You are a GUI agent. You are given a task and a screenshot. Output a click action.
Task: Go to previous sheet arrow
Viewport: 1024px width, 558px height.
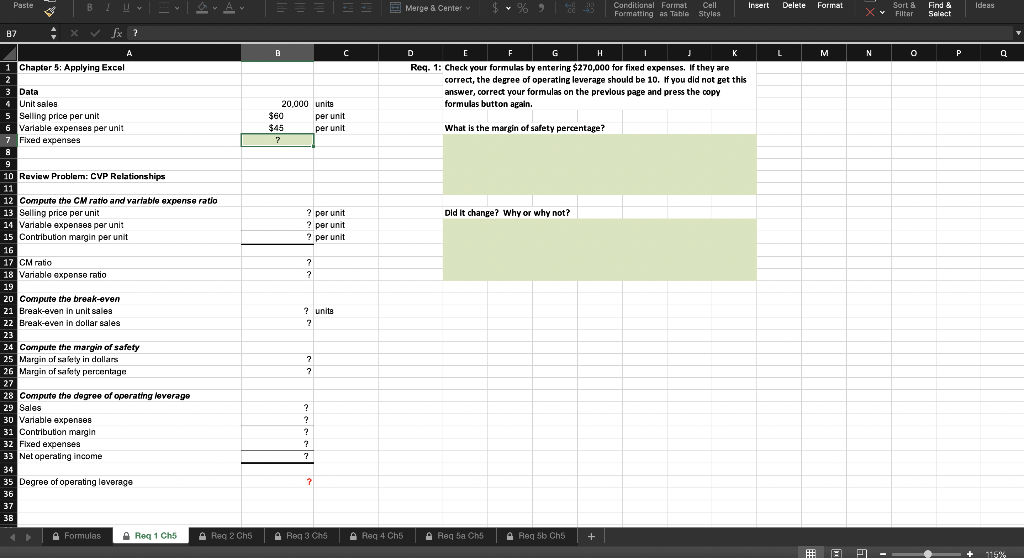pos(12,537)
